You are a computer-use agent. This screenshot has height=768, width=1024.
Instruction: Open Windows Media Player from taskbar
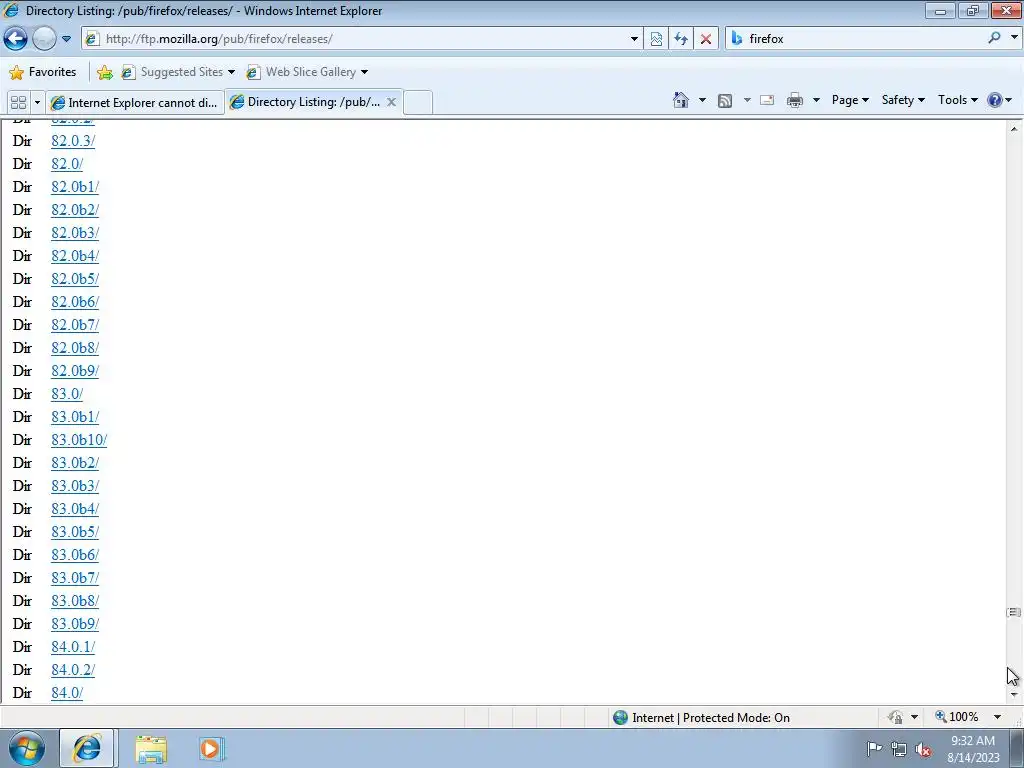(x=210, y=749)
